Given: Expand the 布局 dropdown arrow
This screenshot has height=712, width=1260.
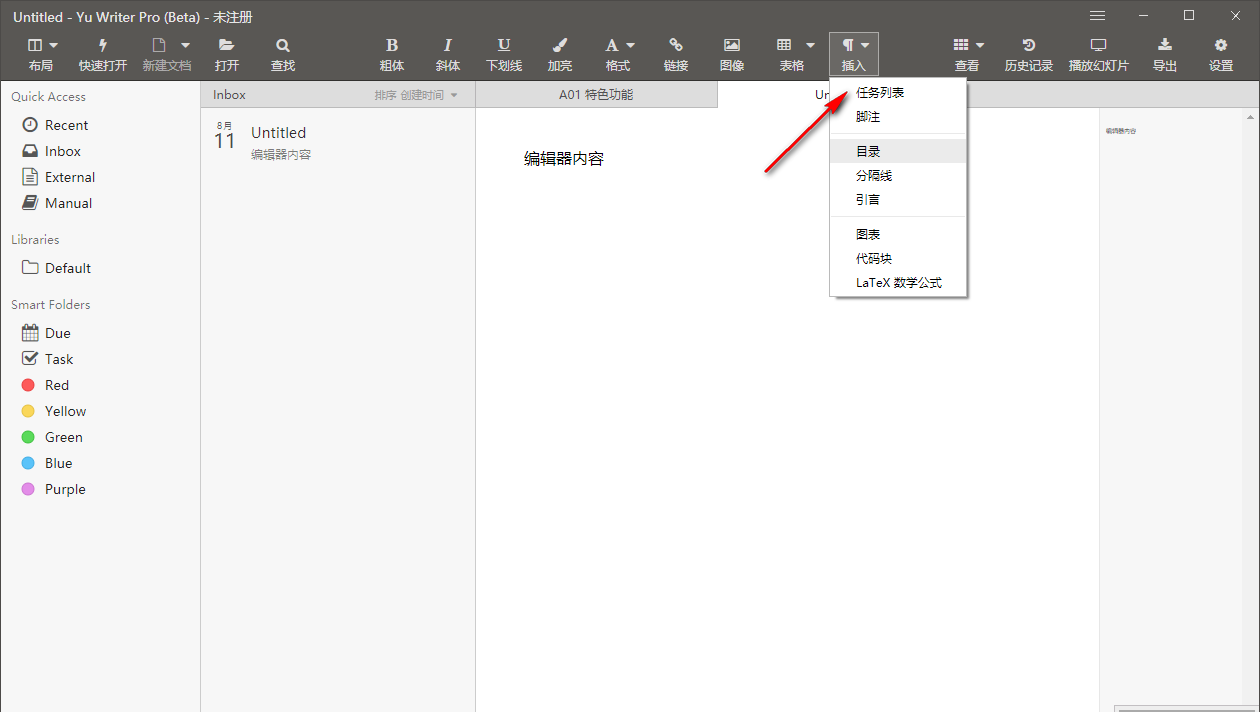Looking at the screenshot, I should pyautogui.click(x=54, y=45).
